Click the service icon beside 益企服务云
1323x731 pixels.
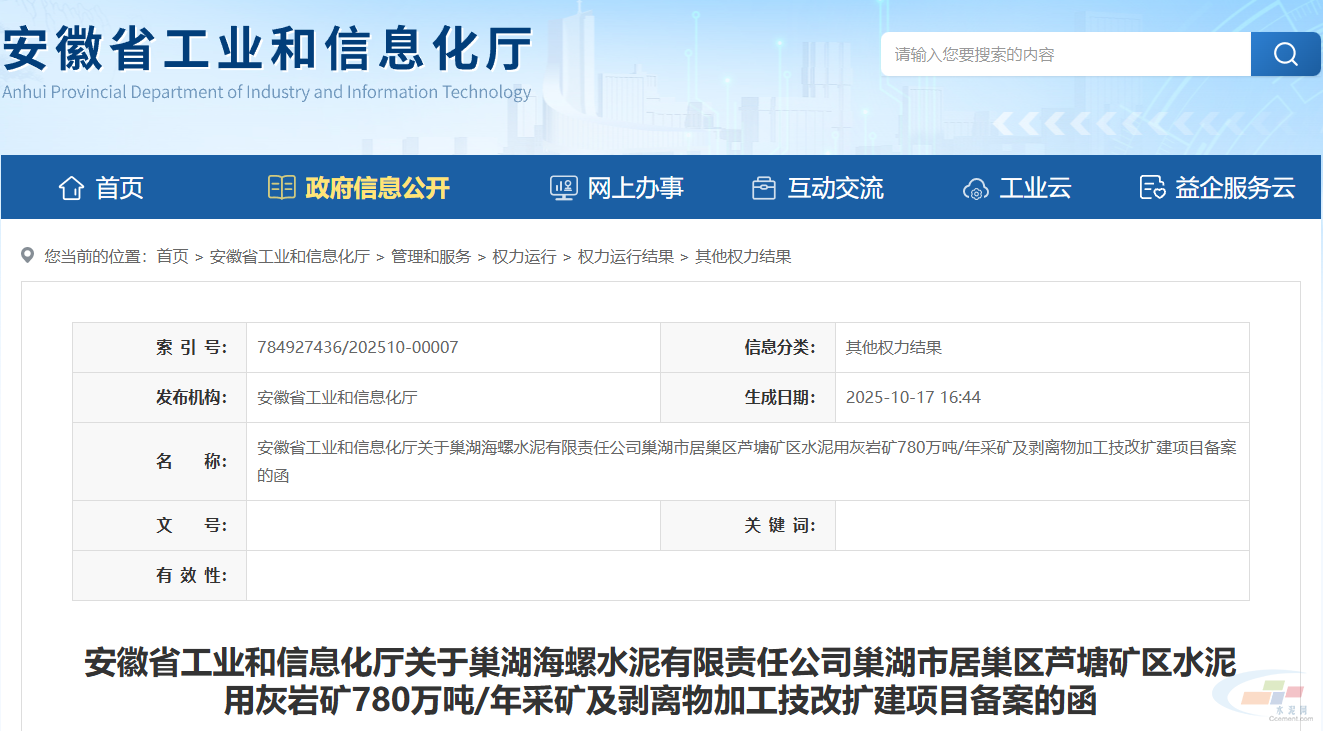(1151, 187)
